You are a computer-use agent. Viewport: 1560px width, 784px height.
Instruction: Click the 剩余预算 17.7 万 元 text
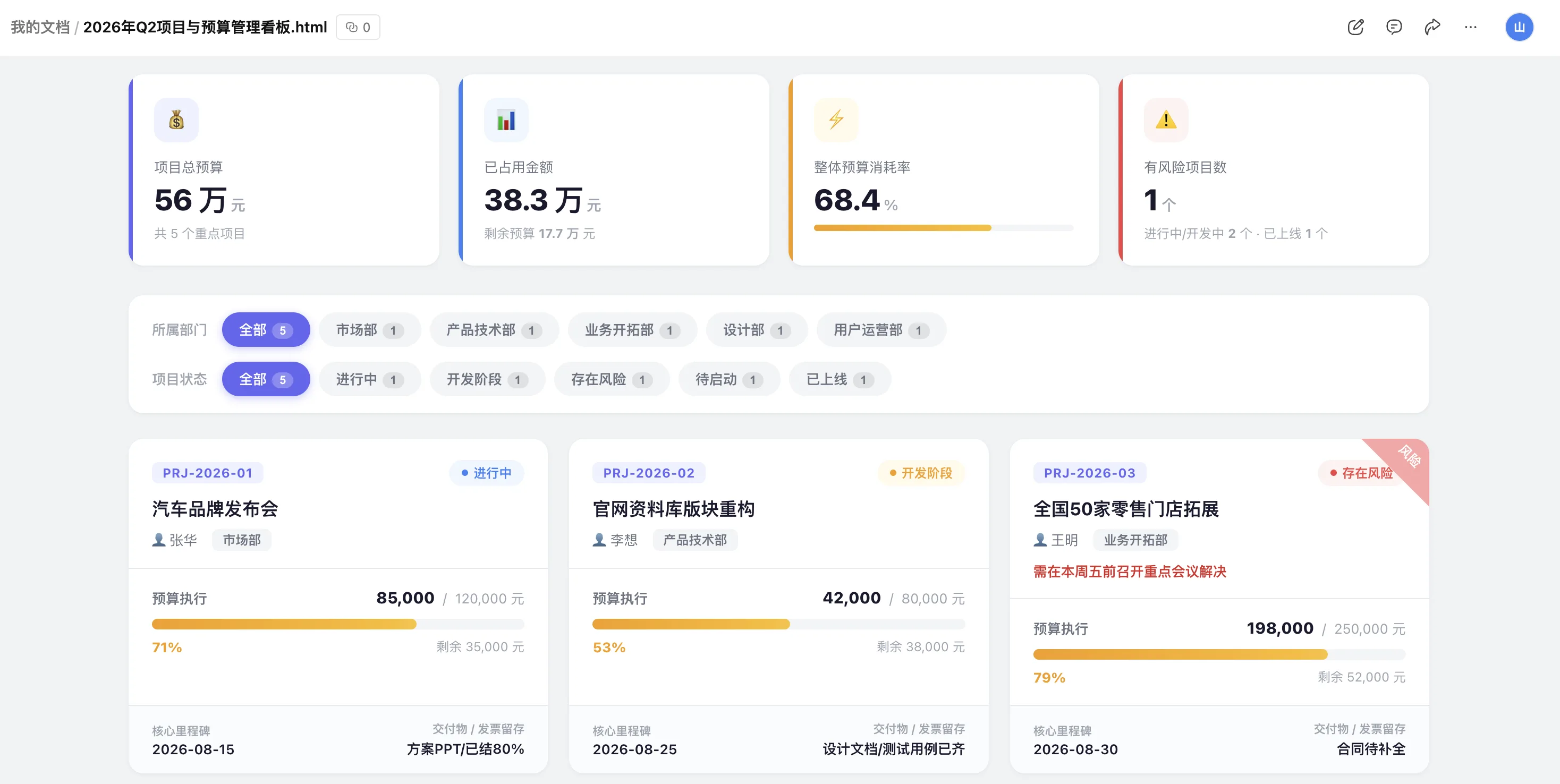[540, 234]
